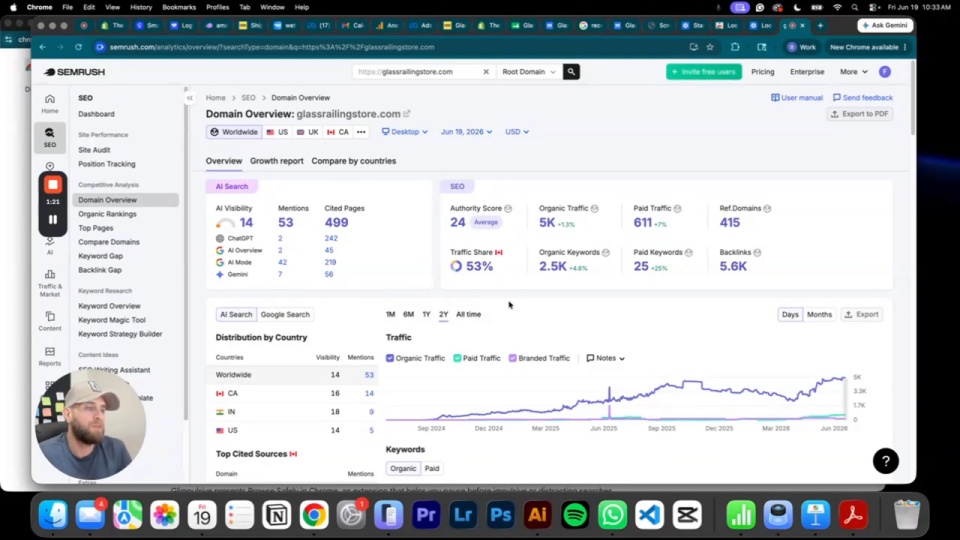Click the Worldwide row in country table
This screenshot has height=540, width=960.
pos(294,375)
